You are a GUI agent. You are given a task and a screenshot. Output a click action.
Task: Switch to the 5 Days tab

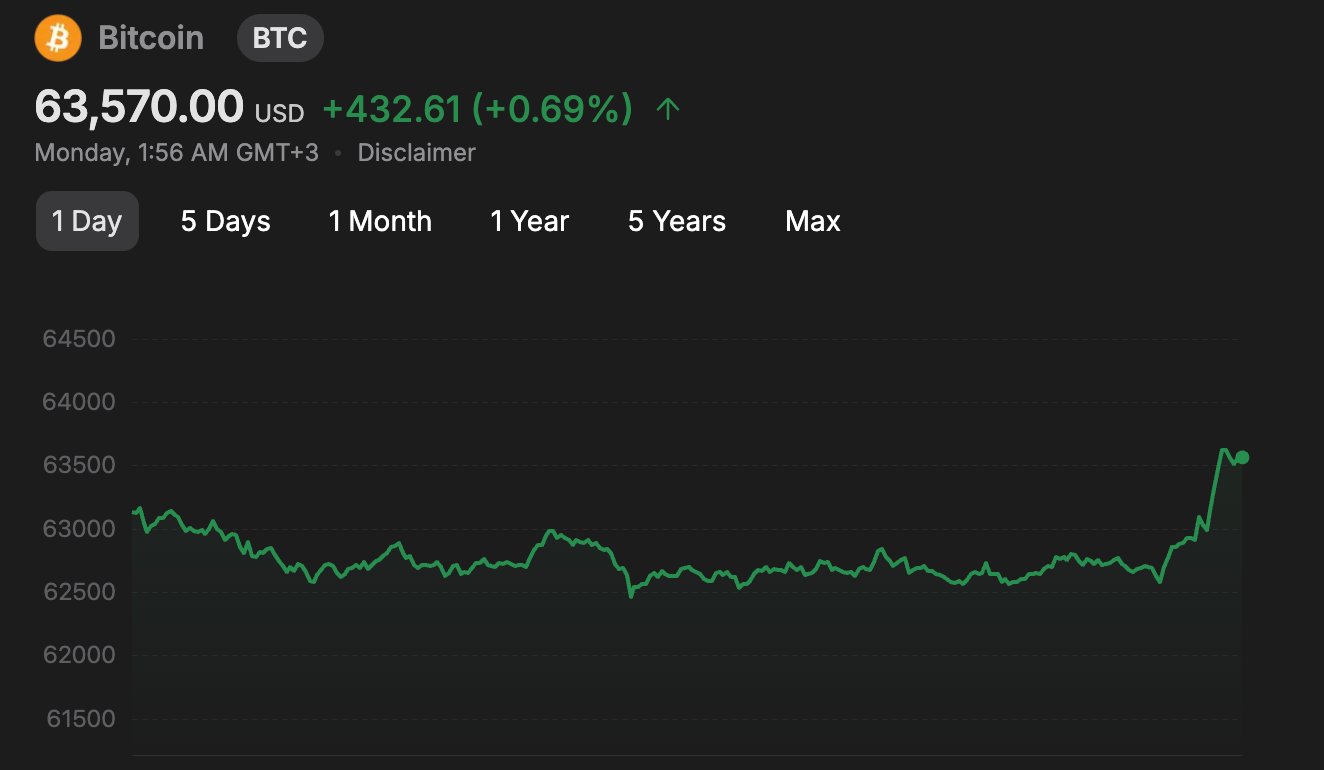[x=226, y=221]
